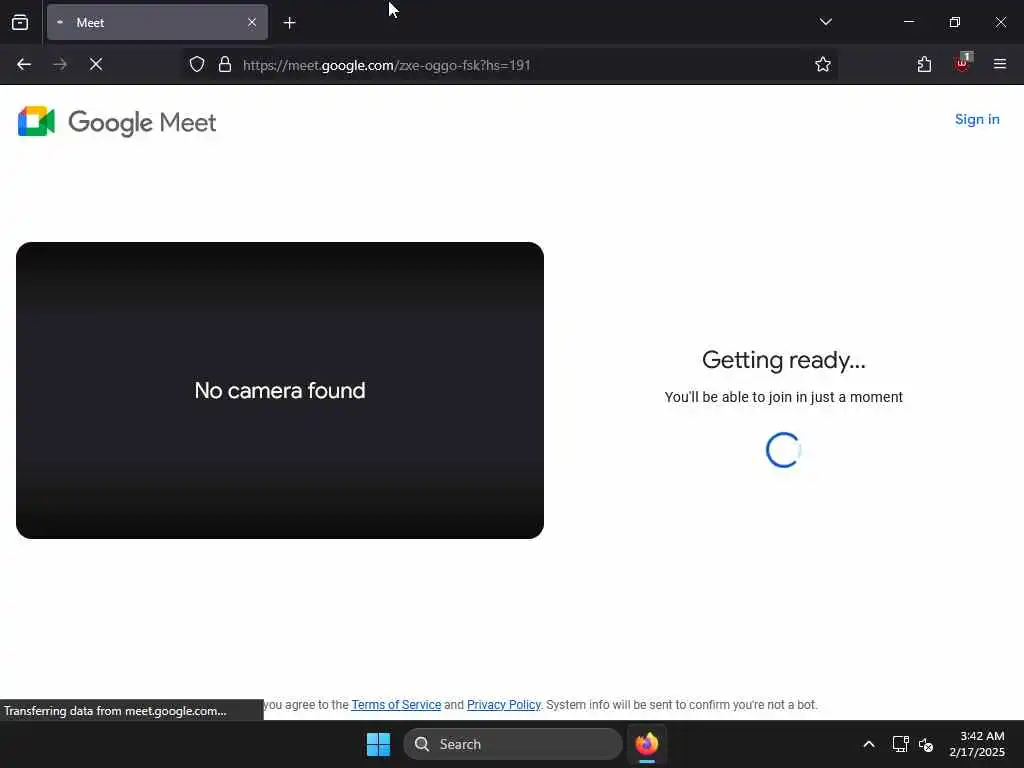Image resolution: width=1024 pixels, height=768 pixels.
Task: Click the Sign in link
Action: point(977,120)
